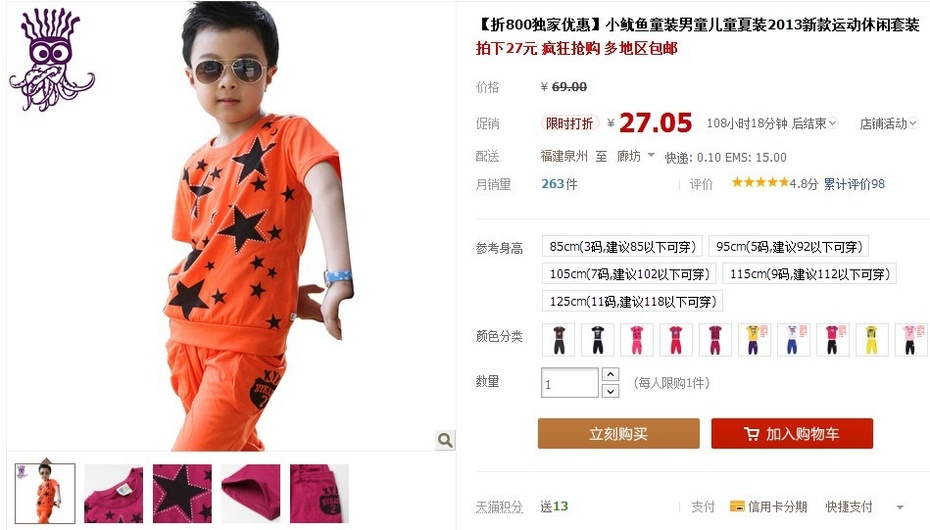The image size is (930, 530).
Task: Increase quantity with the up arrow
Action: pos(610,374)
